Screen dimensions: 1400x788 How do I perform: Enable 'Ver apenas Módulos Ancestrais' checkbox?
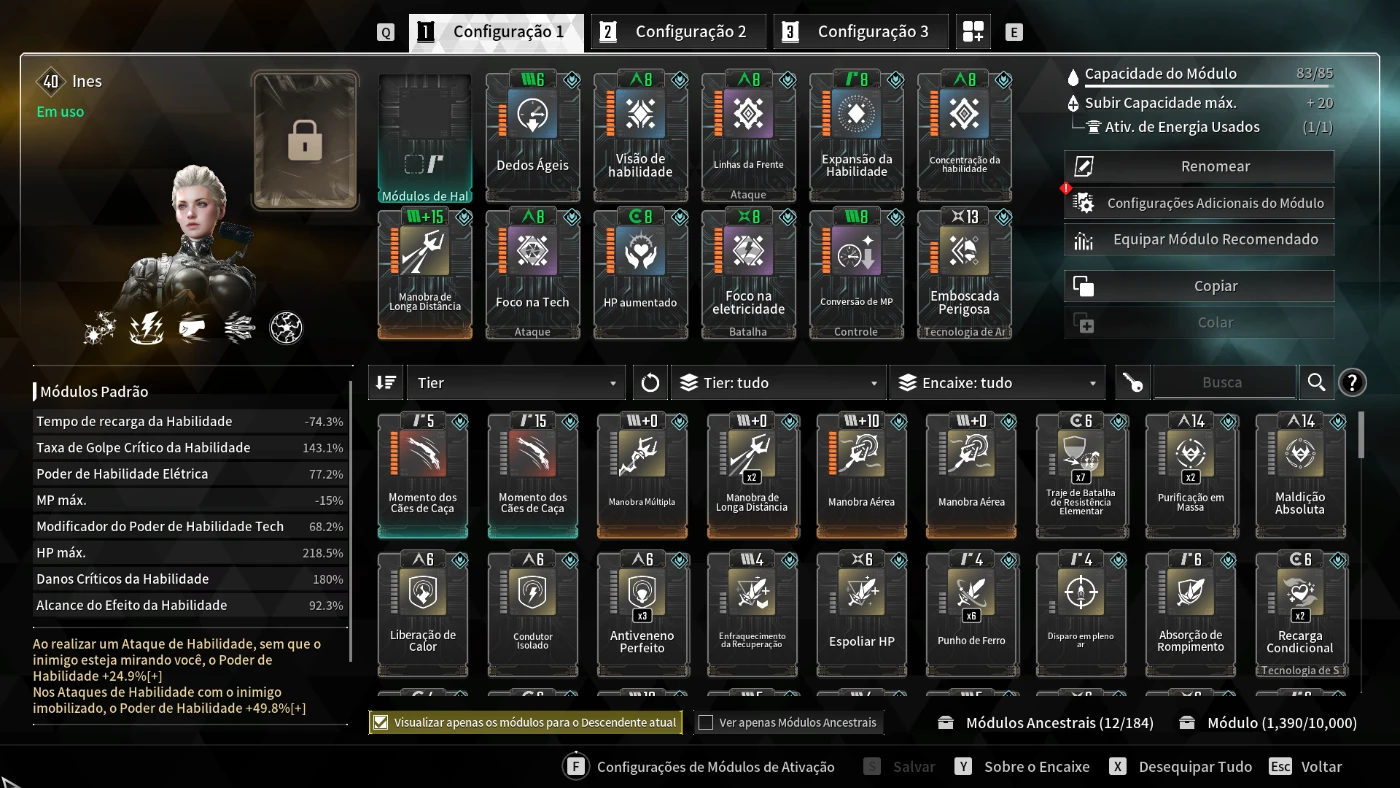click(x=706, y=722)
